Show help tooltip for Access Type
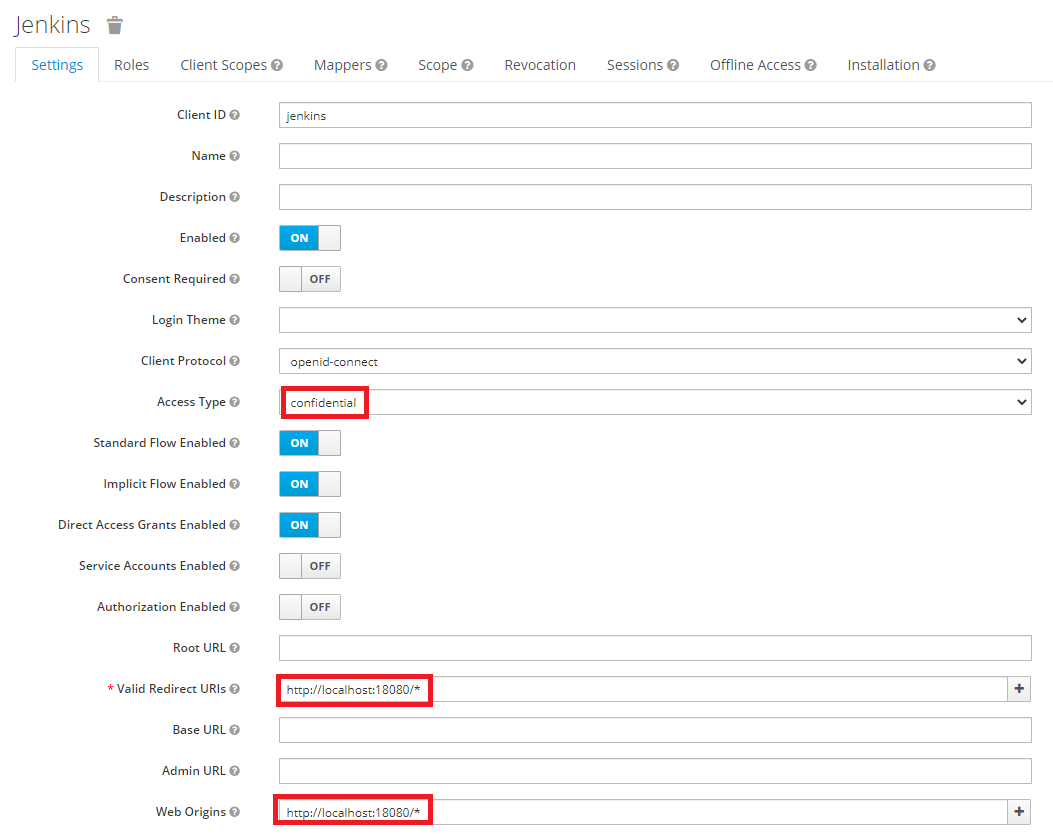 click(x=234, y=402)
